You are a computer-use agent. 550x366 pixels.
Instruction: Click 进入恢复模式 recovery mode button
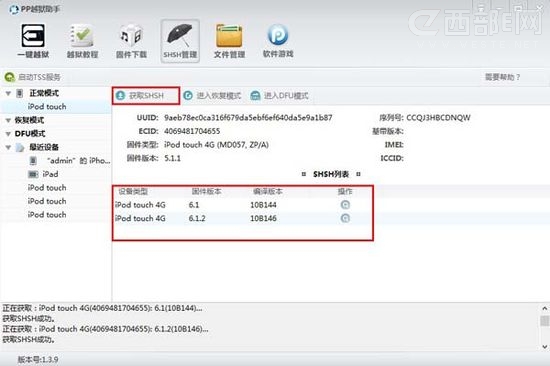[213, 96]
